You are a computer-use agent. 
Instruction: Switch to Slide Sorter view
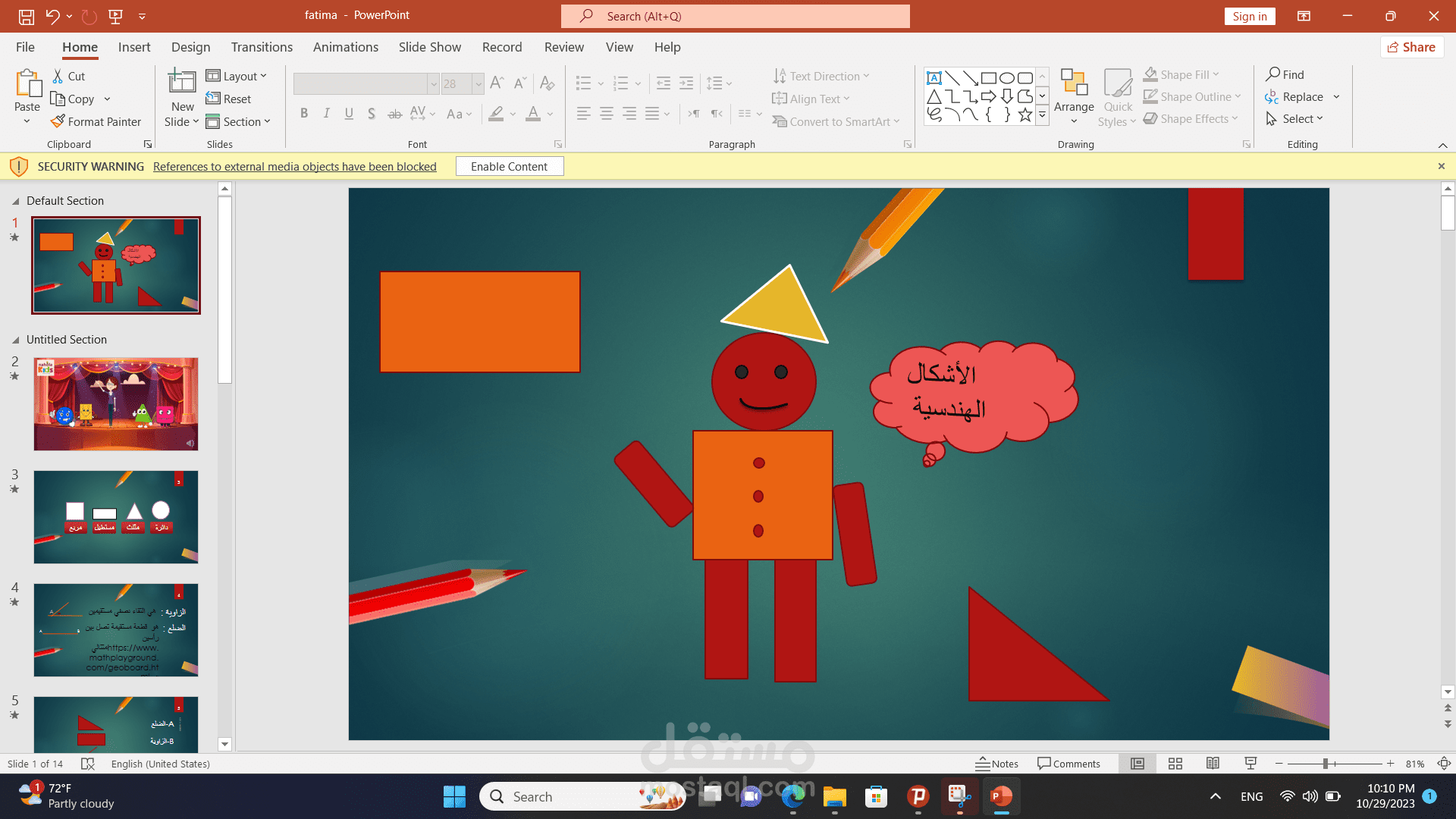pyautogui.click(x=1175, y=764)
